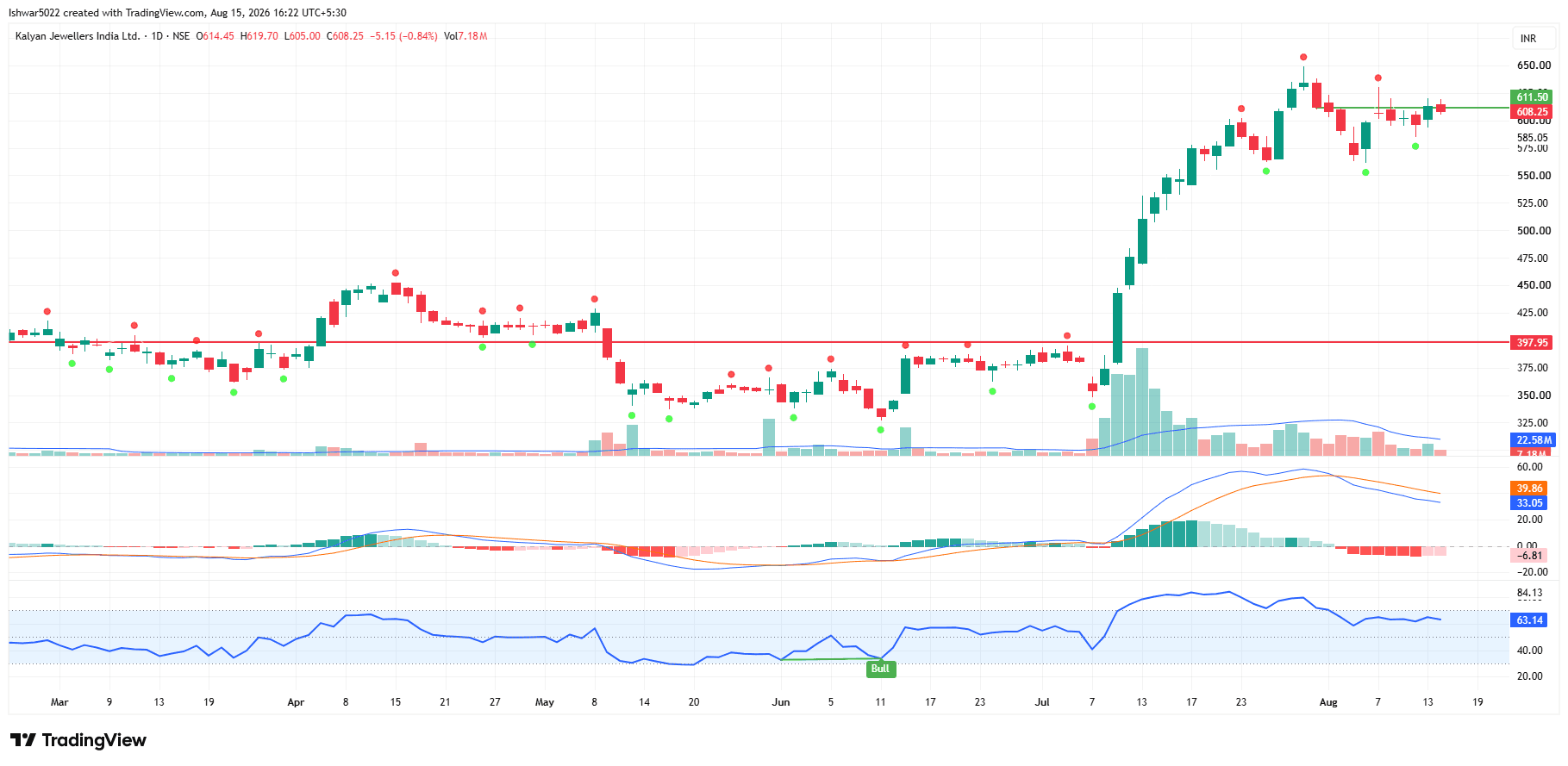Screen dimensions: 1568x766
Task: Open the Kalyan Jewellers India Ltd. symbol title
Action: pos(78,36)
